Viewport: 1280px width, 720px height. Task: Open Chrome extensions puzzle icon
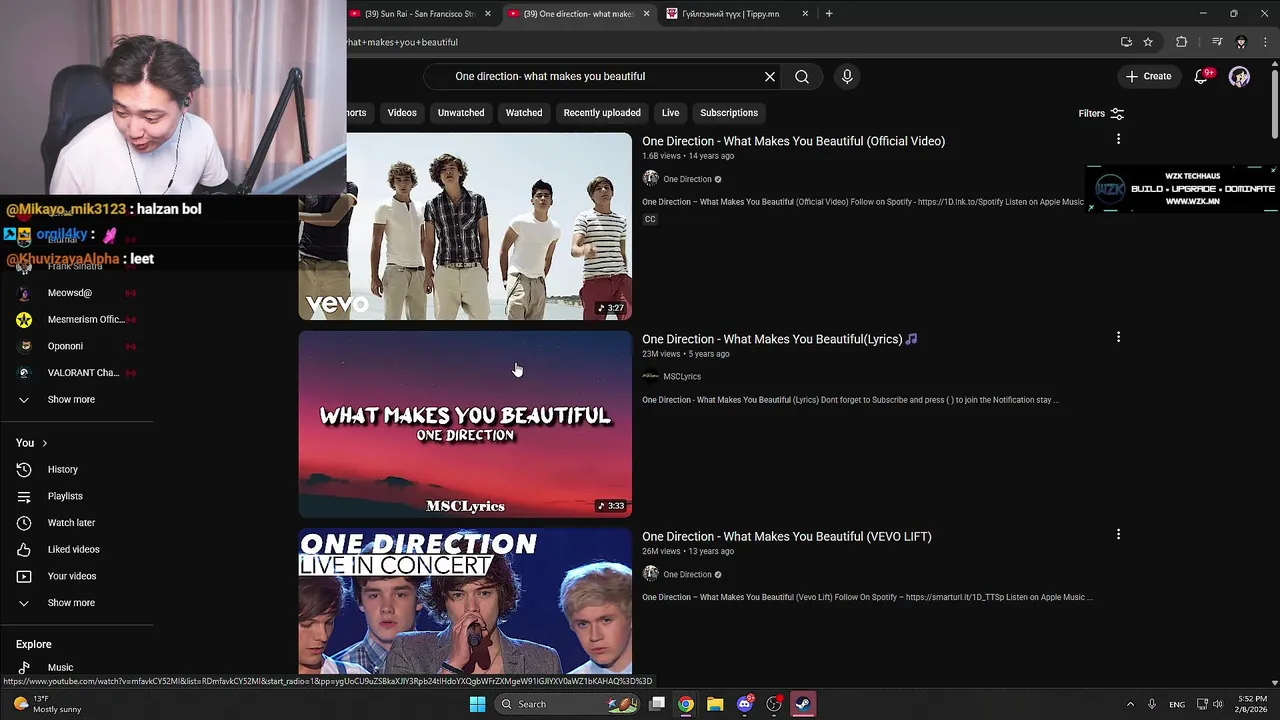coord(1182,42)
